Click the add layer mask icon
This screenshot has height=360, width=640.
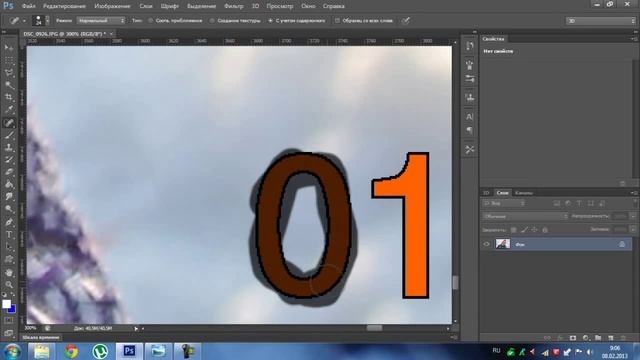(x=573, y=338)
